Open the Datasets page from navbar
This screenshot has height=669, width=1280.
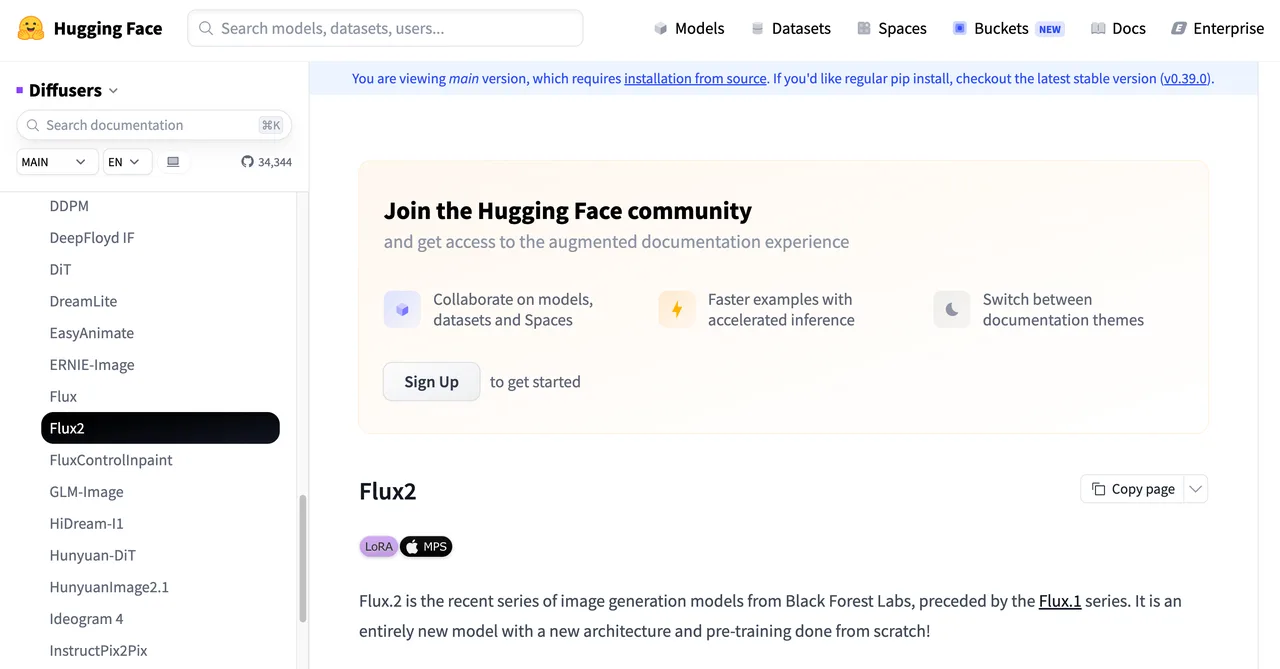pyautogui.click(x=791, y=28)
